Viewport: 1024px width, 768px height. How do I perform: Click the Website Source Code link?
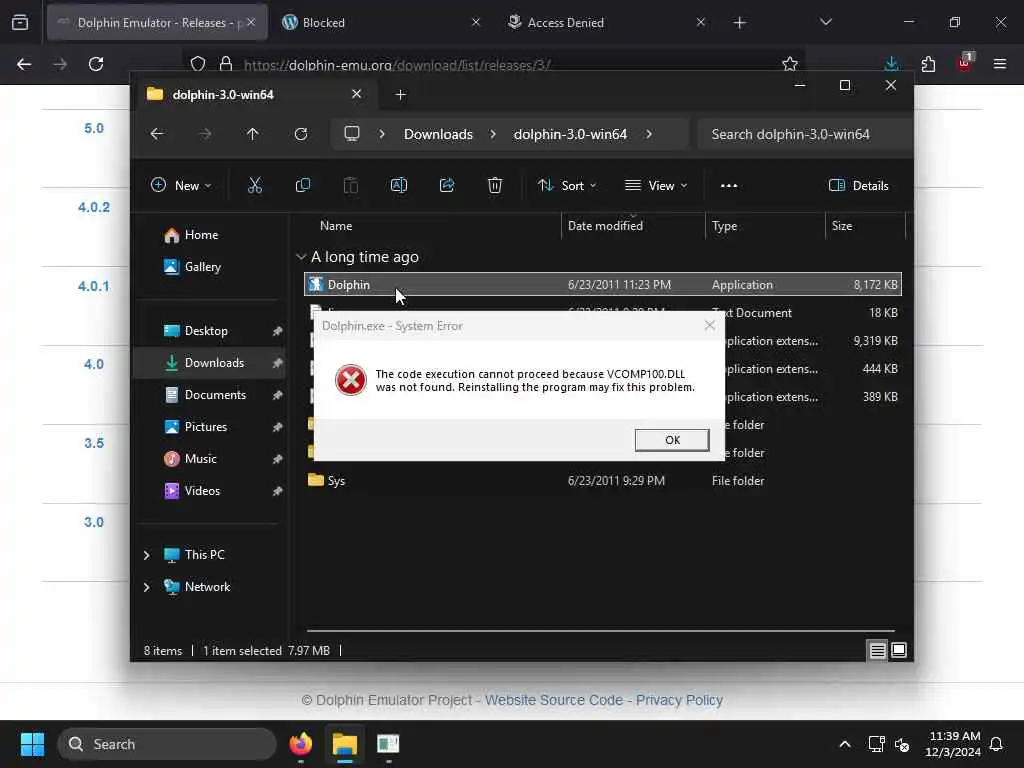[554, 700]
